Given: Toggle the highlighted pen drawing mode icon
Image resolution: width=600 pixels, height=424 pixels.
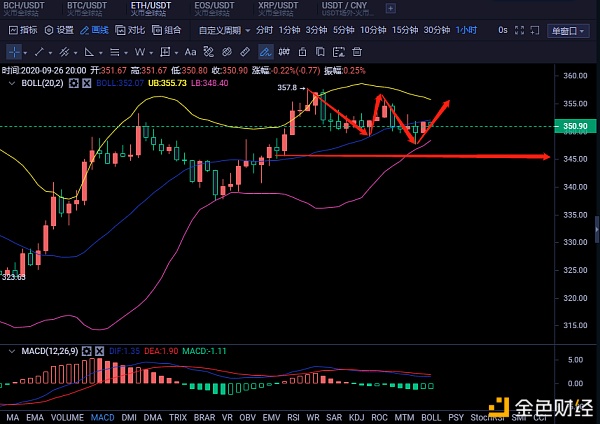Looking at the screenshot, I should [266, 52].
